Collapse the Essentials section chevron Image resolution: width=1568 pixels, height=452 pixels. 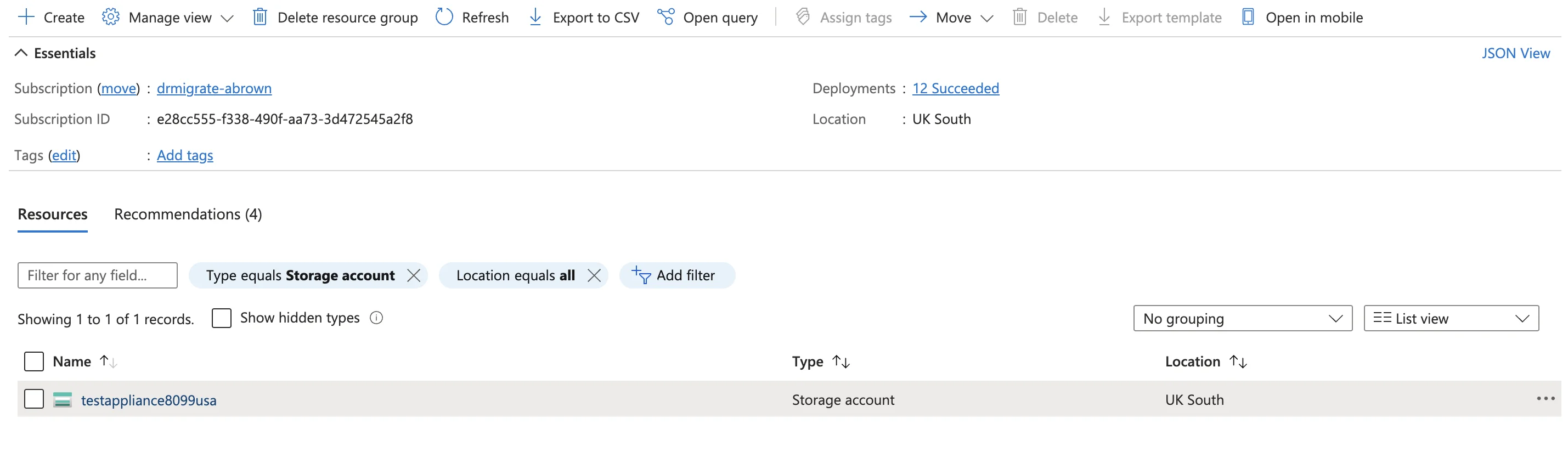[21, 53]
